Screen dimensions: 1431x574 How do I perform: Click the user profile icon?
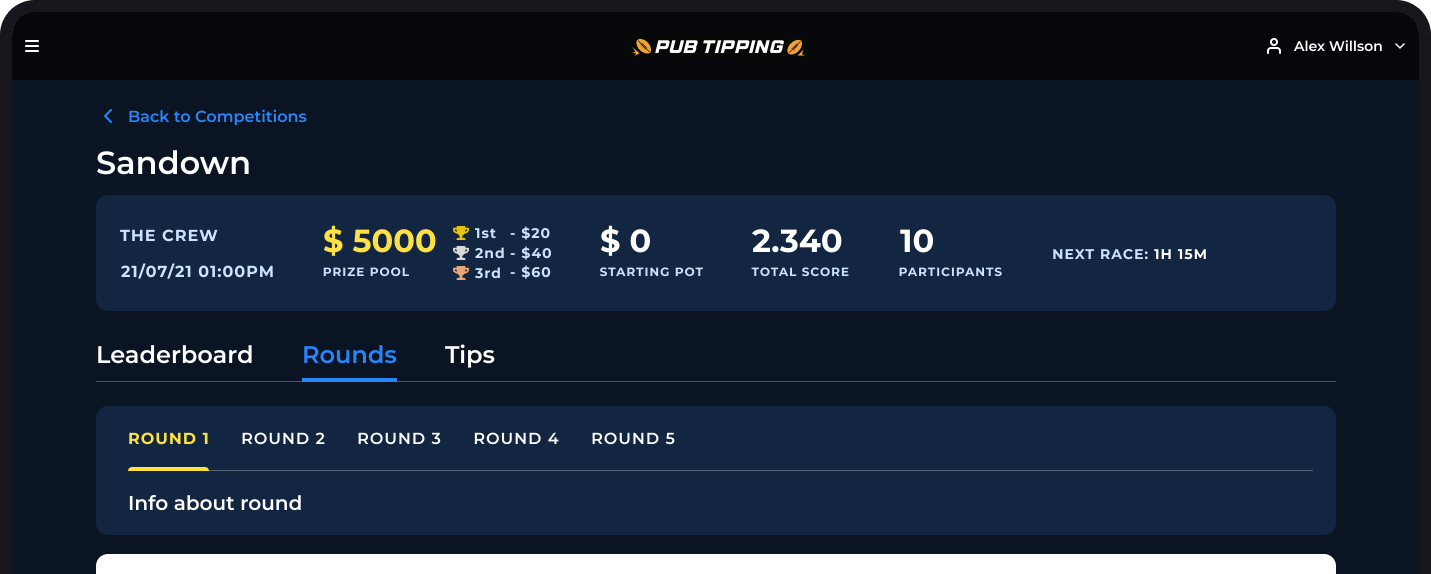pos(1273,46)
